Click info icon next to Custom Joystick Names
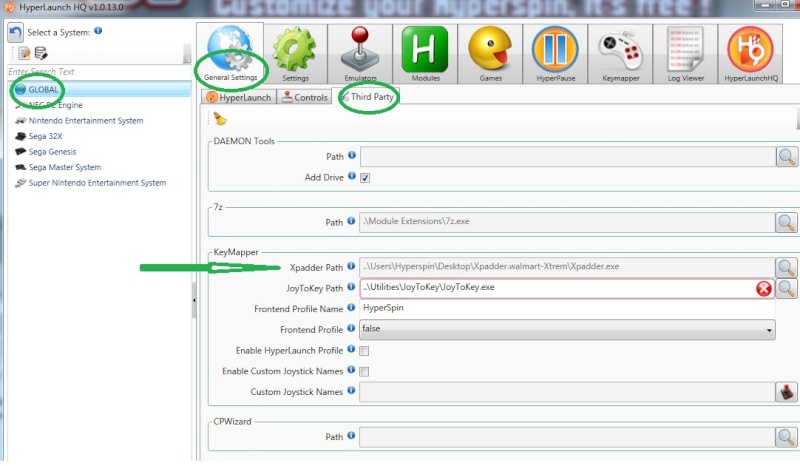The width and height of the screenshot is (800, 466). click(351, 390)
